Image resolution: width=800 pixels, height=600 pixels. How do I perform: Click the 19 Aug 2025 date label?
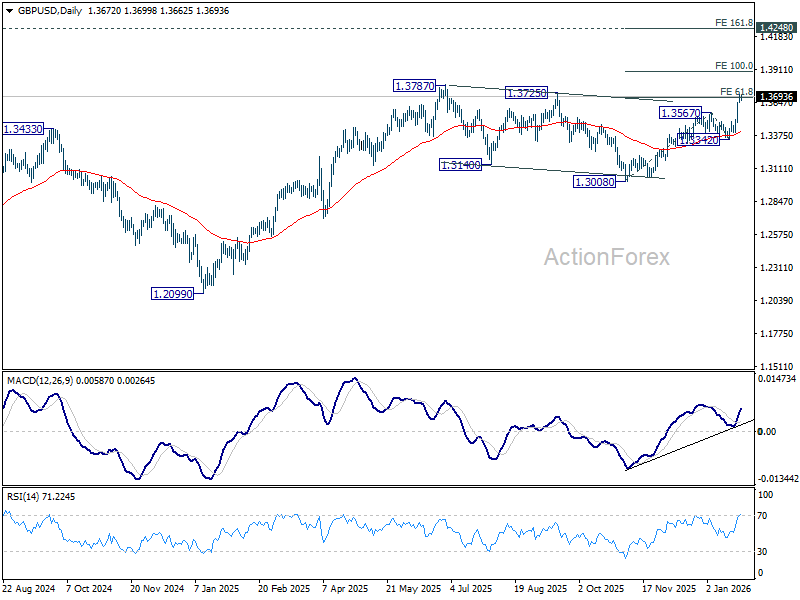click(x=540, y=588)
